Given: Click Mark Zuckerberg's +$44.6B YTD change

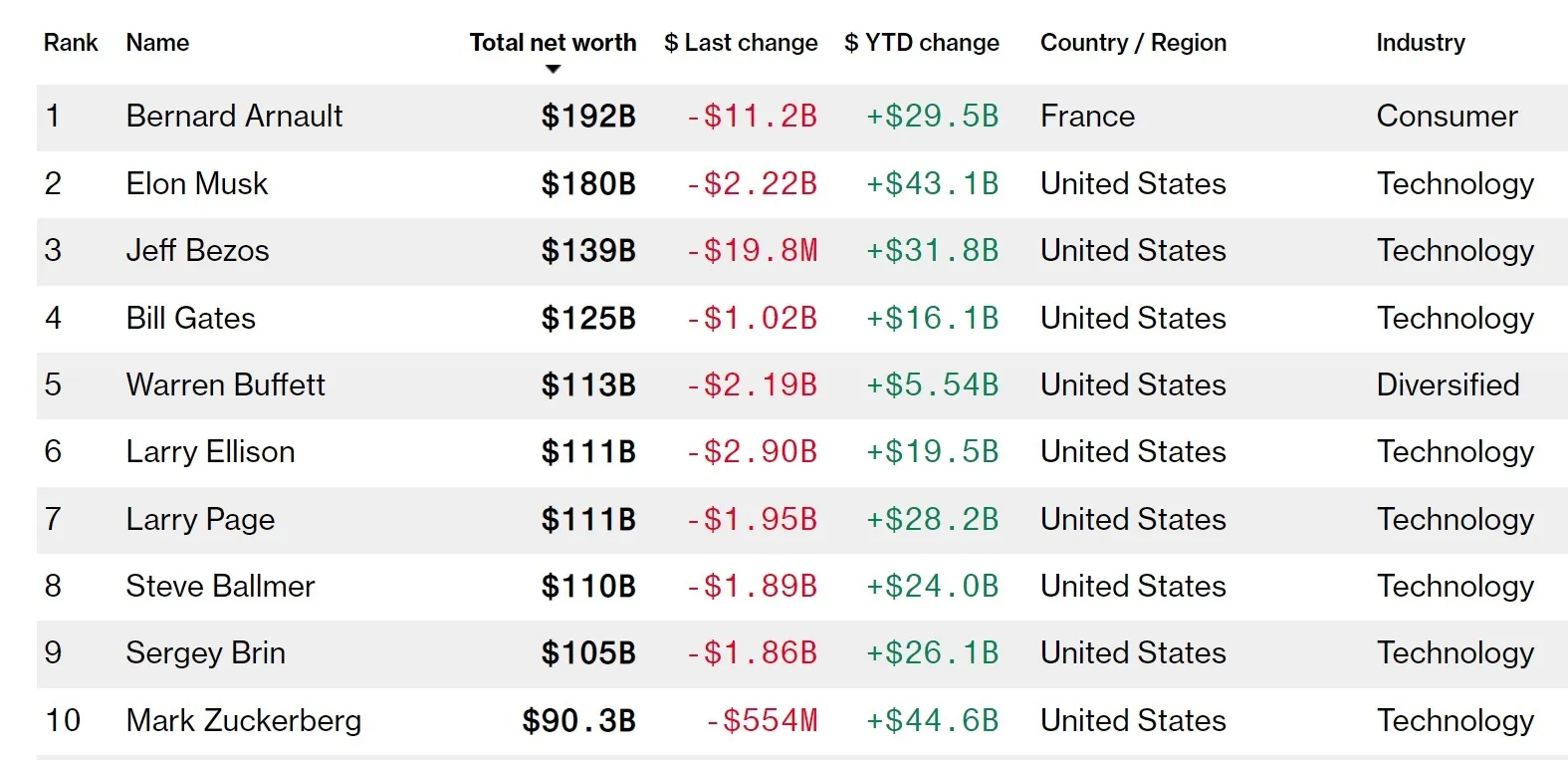Looking at the screenshot, I should click(932, 721).
